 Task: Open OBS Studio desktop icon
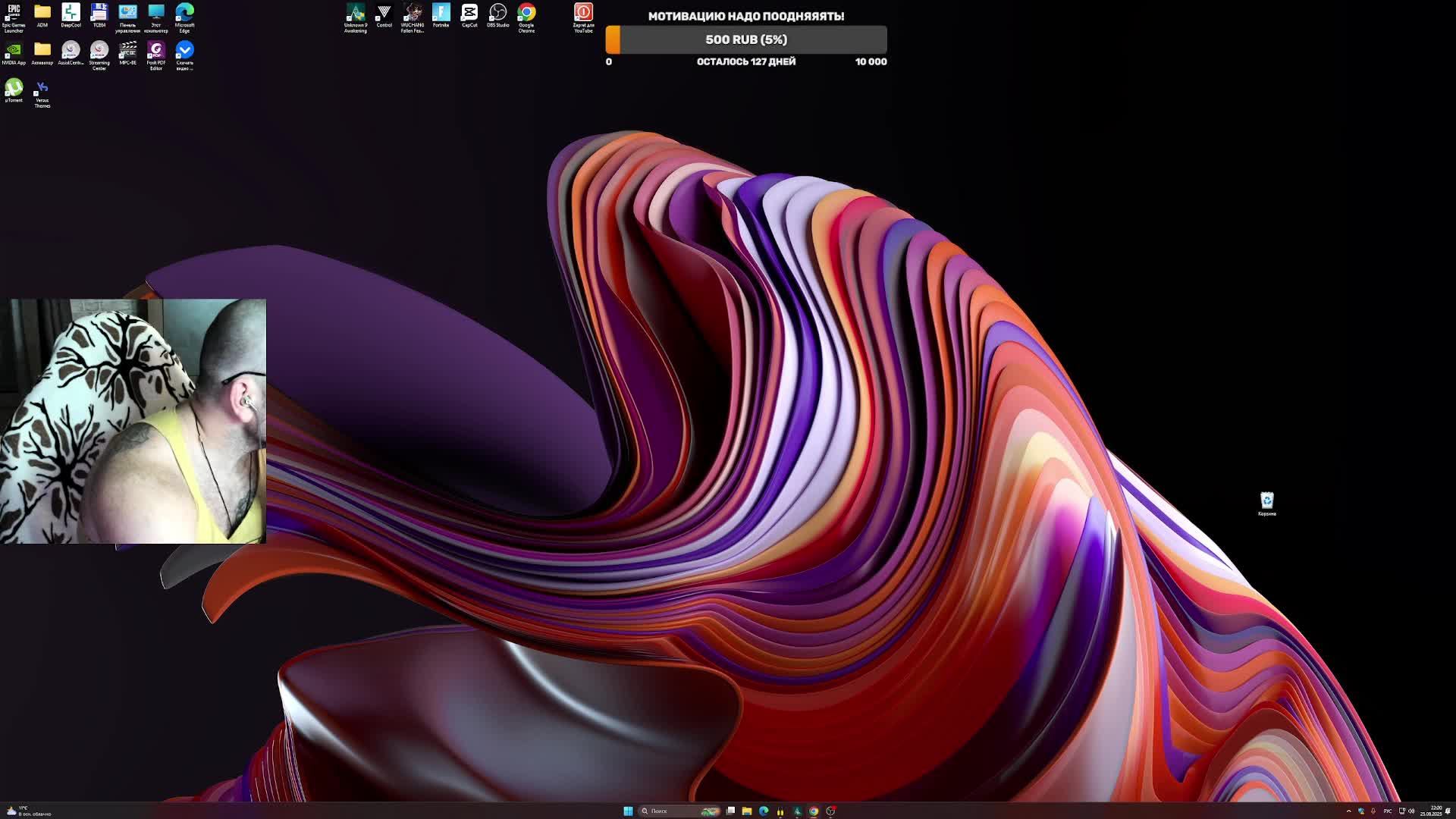(497, 13)
